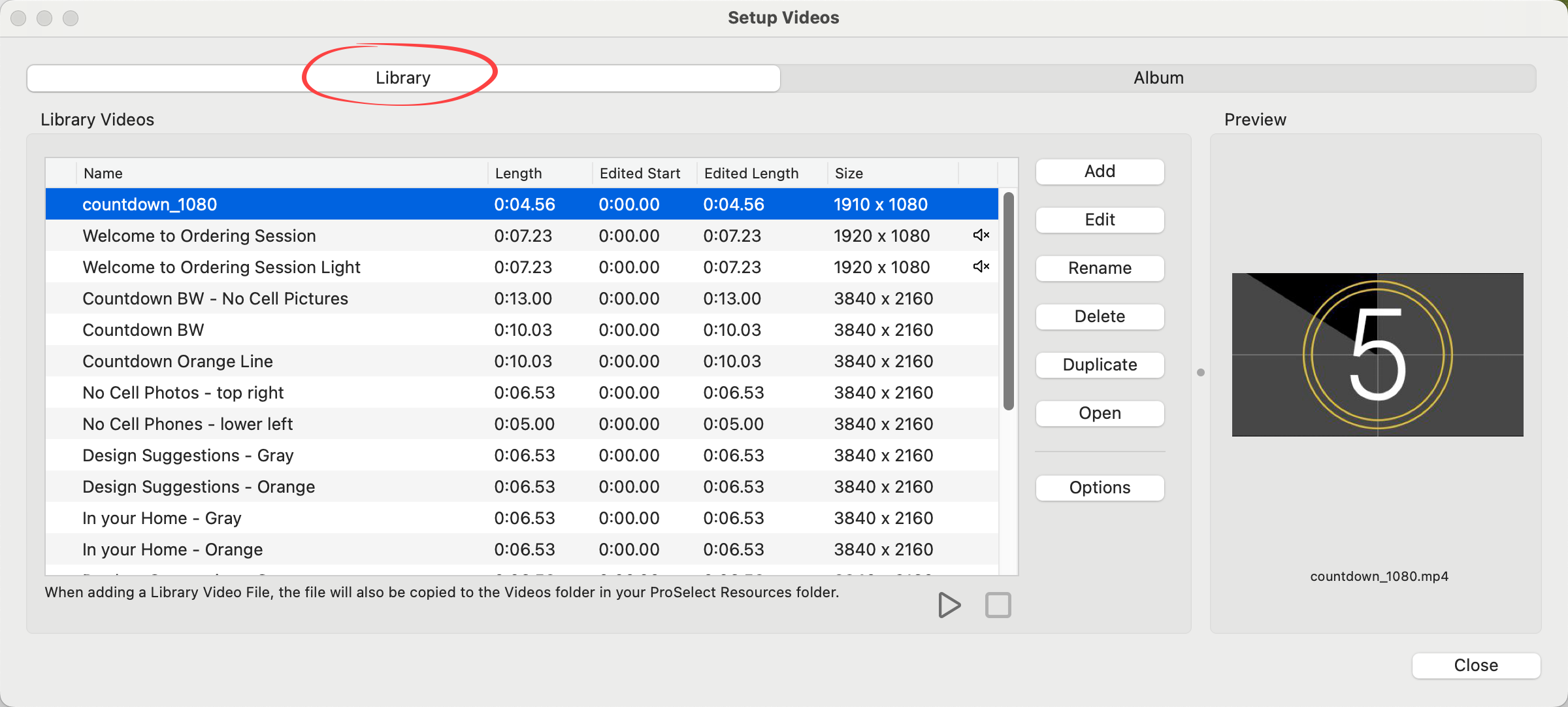Switch to the Album tab
This screenshot has height=707, width=1568.
click(x=1158, y=78)
